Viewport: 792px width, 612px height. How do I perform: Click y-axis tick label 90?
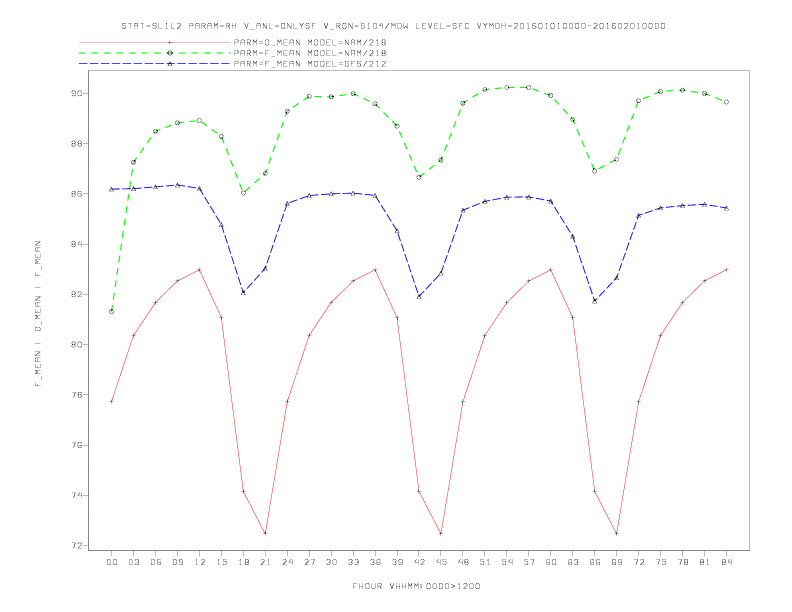click(x=76, y=93)
